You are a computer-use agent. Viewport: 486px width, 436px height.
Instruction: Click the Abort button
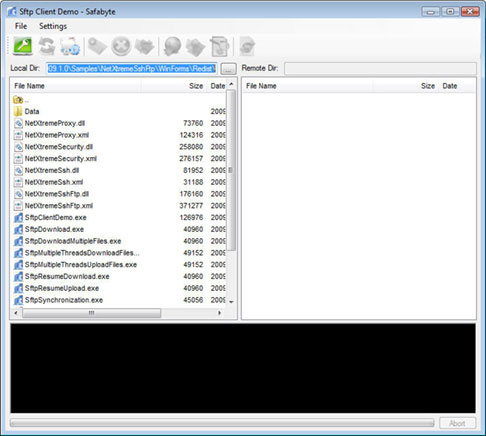point(457,423)
